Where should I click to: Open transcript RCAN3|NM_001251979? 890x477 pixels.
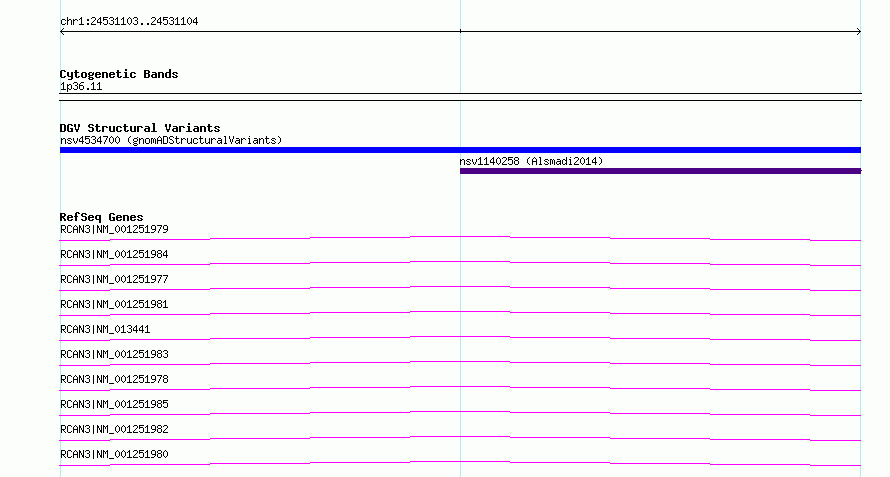tap(114, 229)
